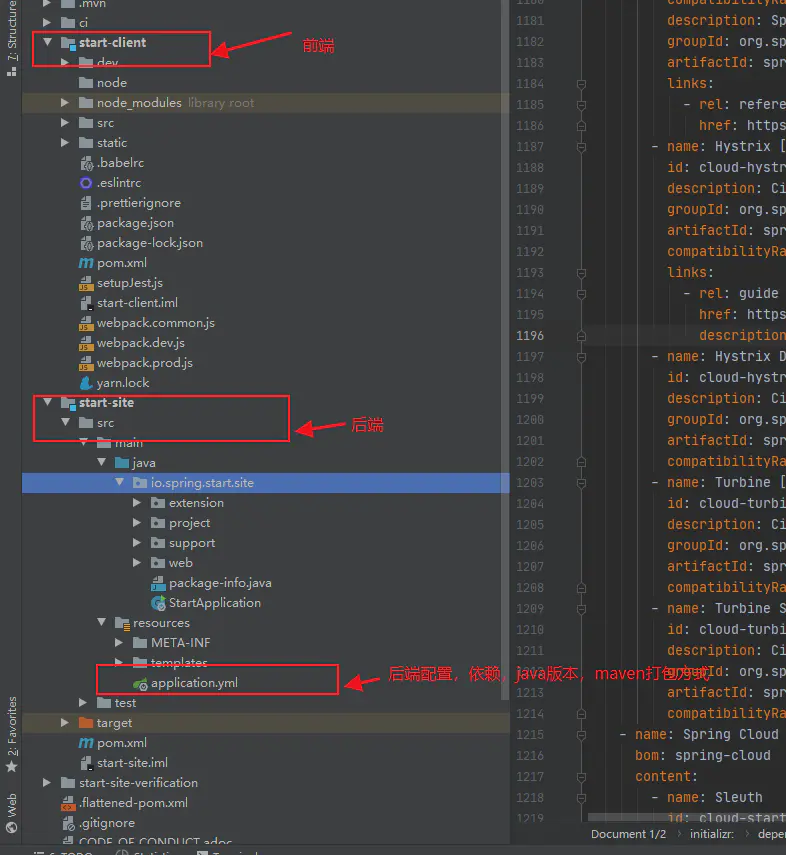Collapse the resources folder
Screen dimensions: 786x855
coord(101,623)
